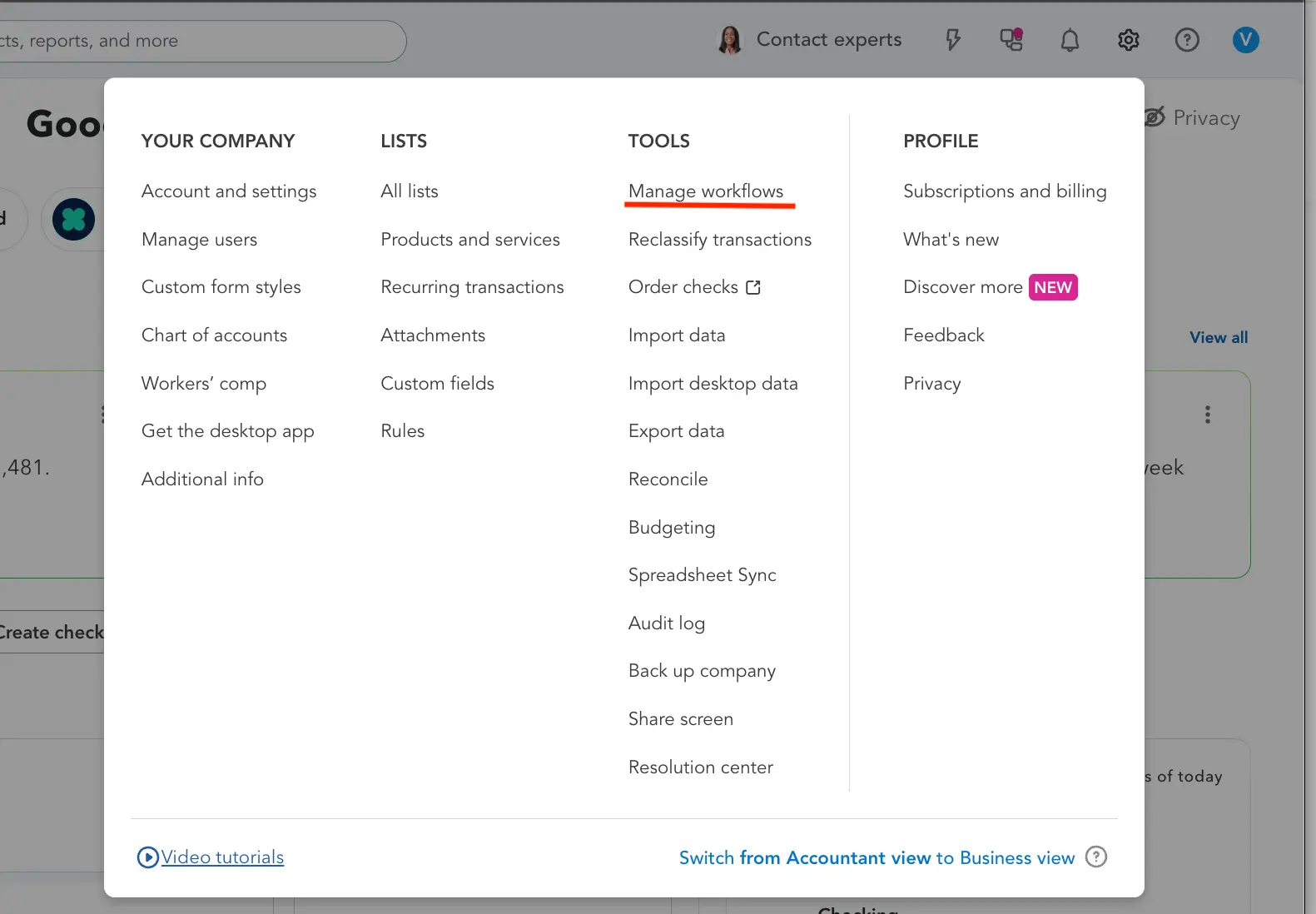
Task: Click the green clover app icon
Action: tap(73, 220)
